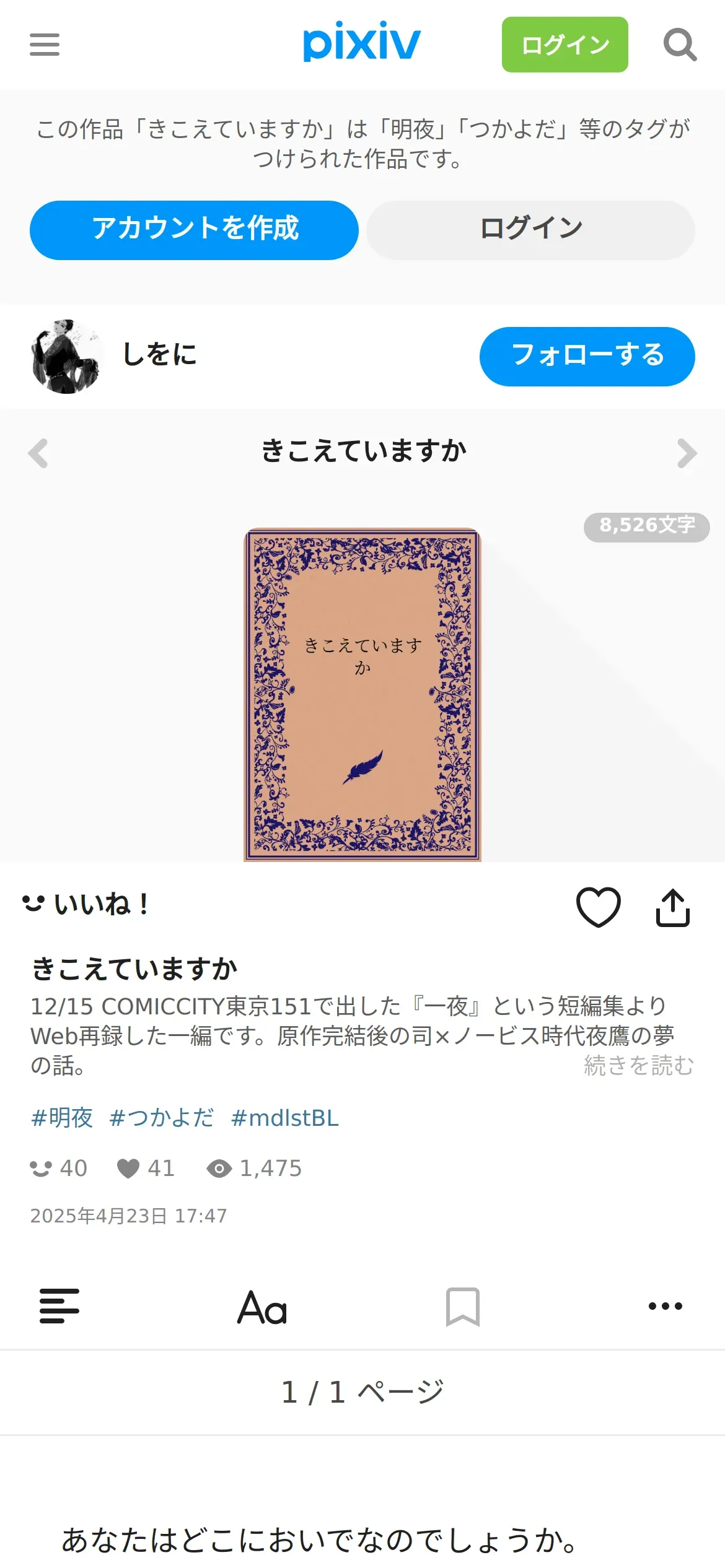
Task: Click the pixiv logo
Action: coord(362,42)
